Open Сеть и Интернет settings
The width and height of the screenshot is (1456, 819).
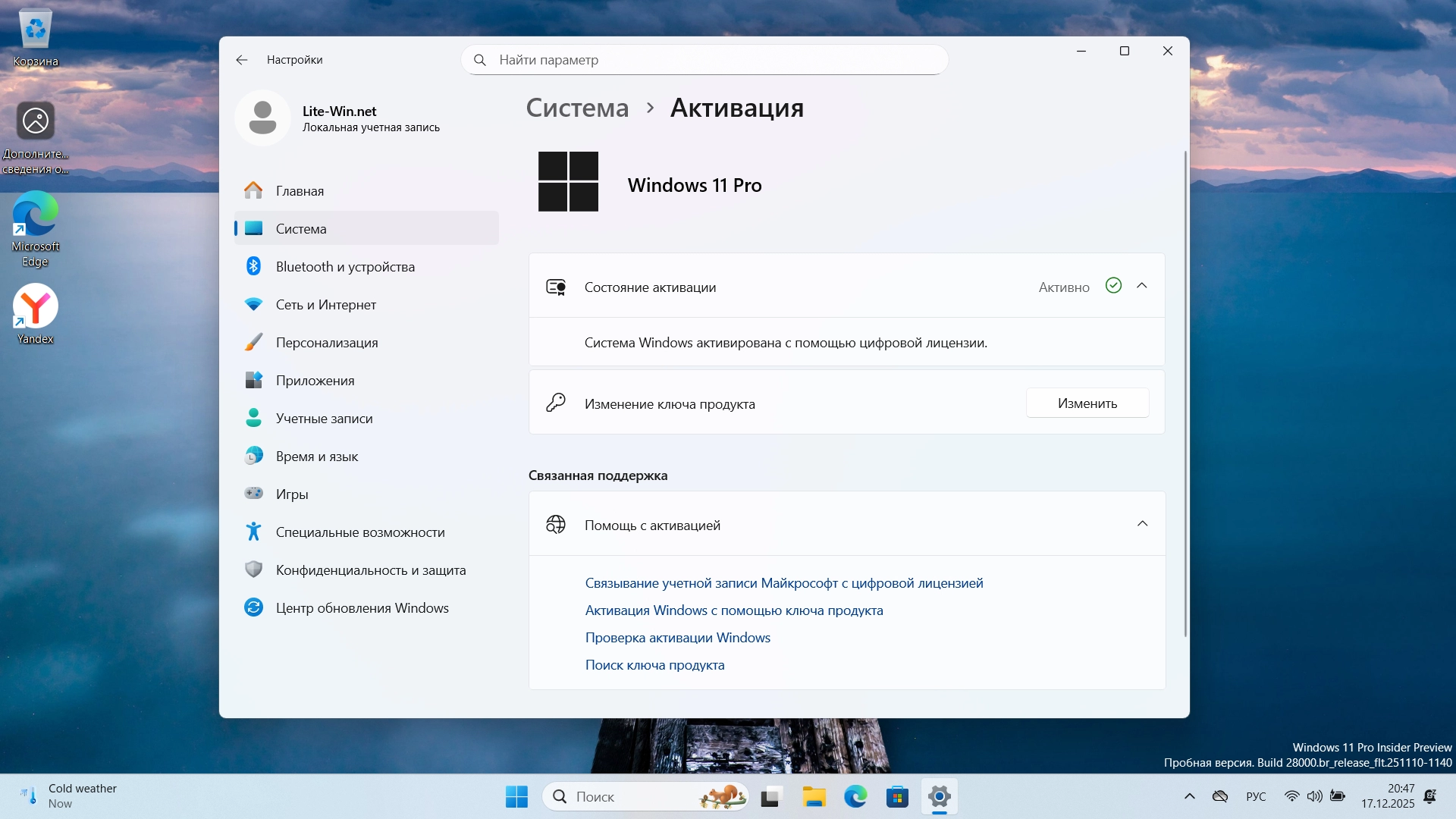325,305
